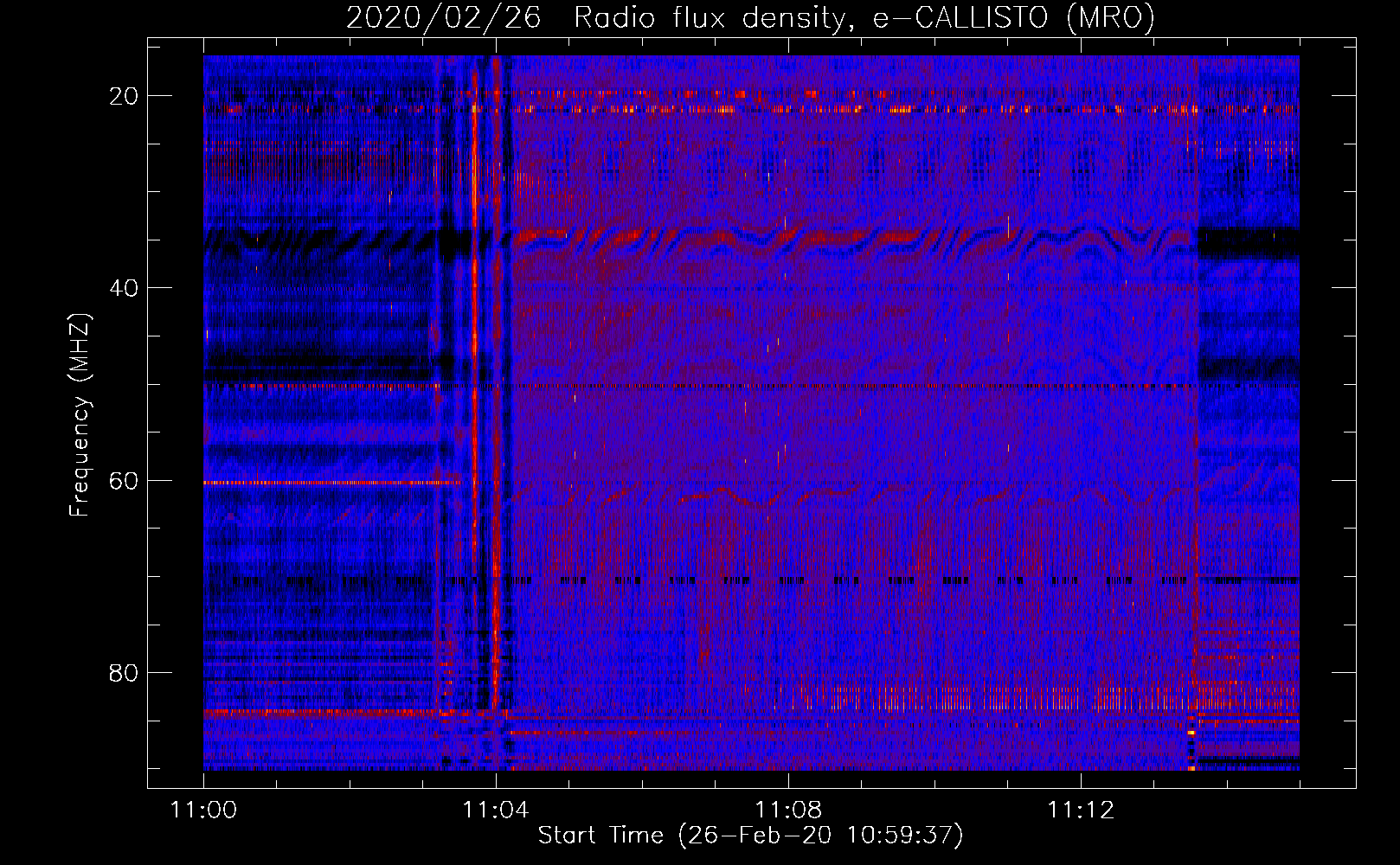1400x865 pixels.
Task: Click the 20 MHz frequency tick label
Action: point(125,96)
